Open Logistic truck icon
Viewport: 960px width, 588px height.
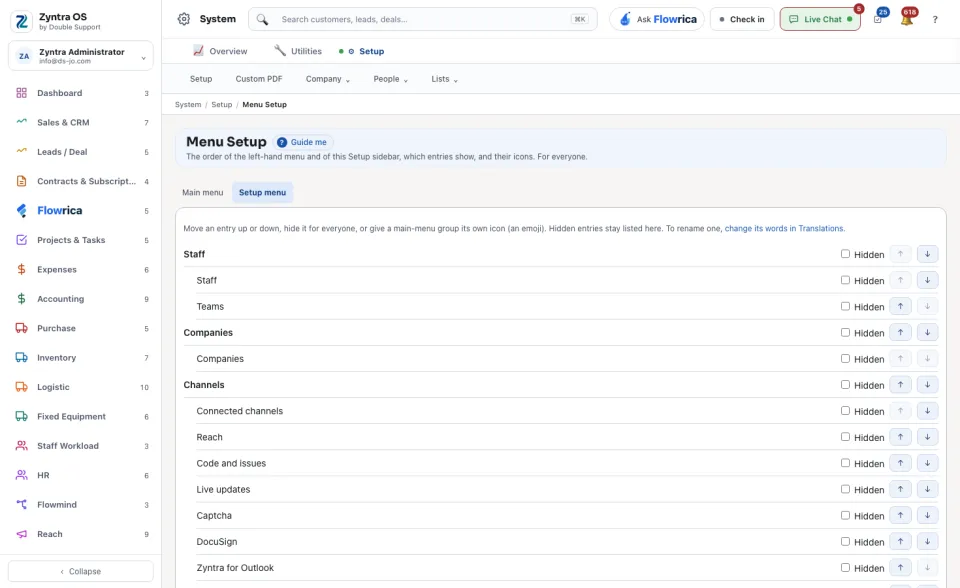pyautogui.click(x=21, y=387)
